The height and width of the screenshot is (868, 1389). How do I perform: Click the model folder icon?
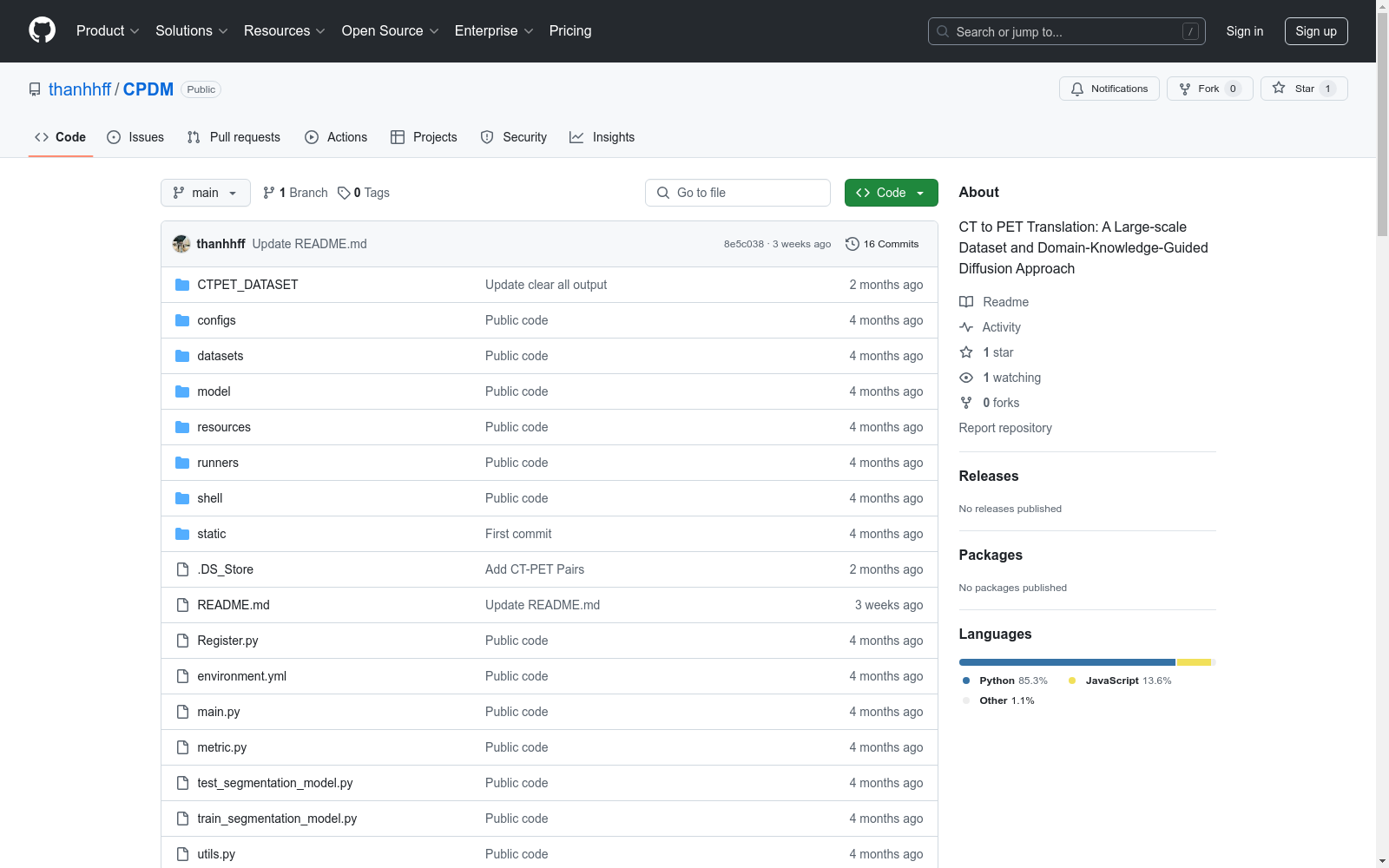point(182,391)
